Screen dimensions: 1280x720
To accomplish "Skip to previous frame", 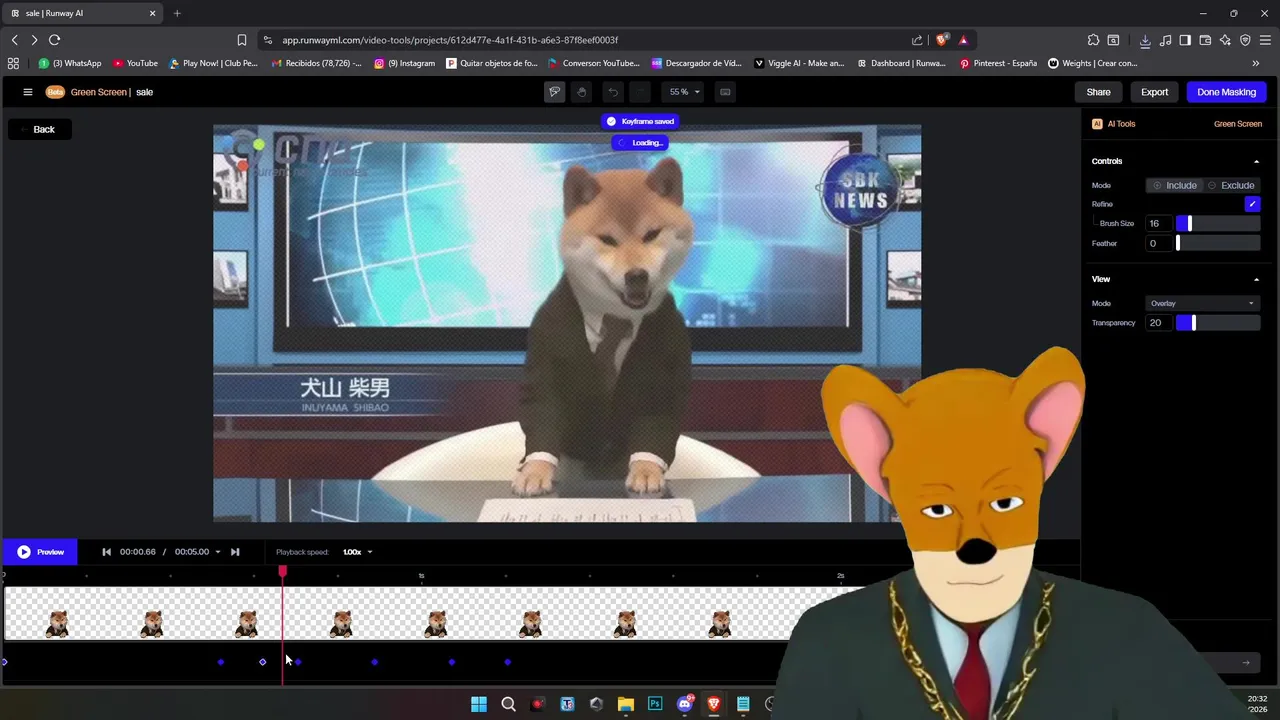I will [106, 552].
